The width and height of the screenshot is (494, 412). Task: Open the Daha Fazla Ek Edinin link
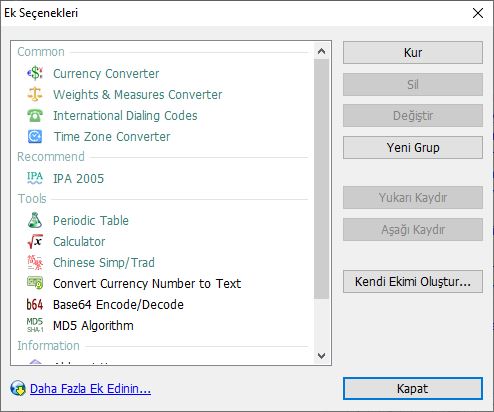pos(90,389)
